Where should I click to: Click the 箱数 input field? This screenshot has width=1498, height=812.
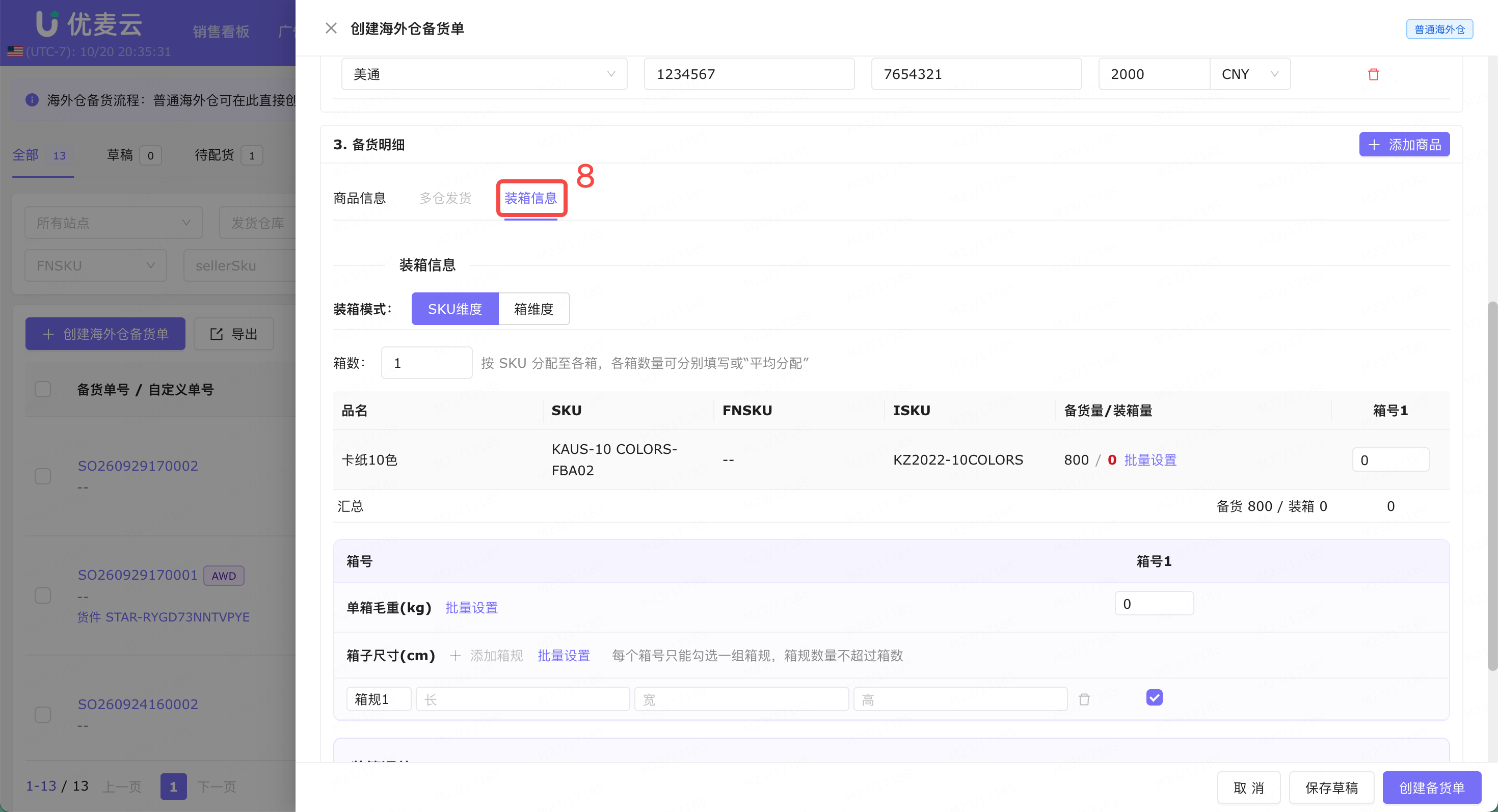click(x=426, y=363)
